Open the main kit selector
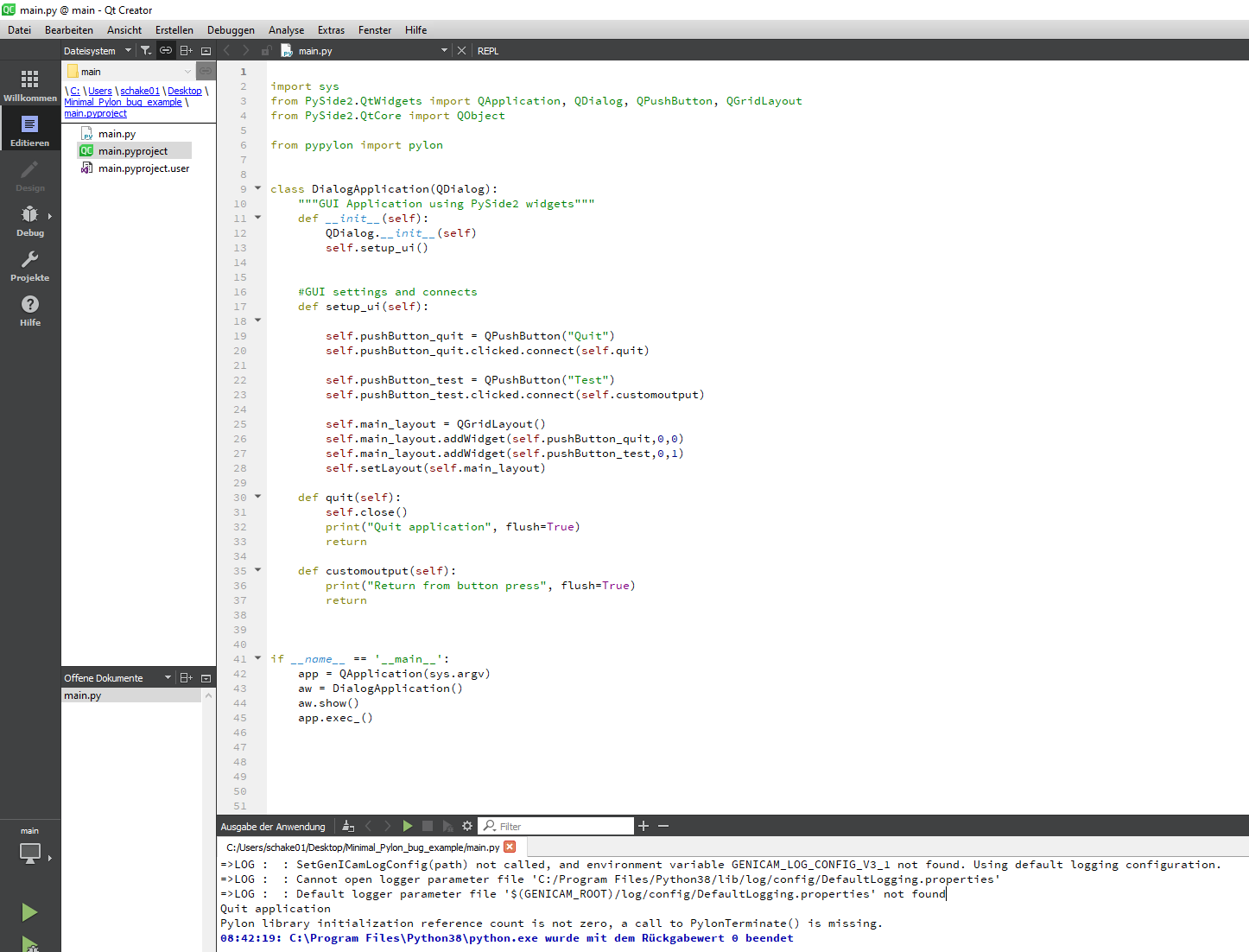The width and height of the screenshot is (1249, 952). [x=30, y=845]
